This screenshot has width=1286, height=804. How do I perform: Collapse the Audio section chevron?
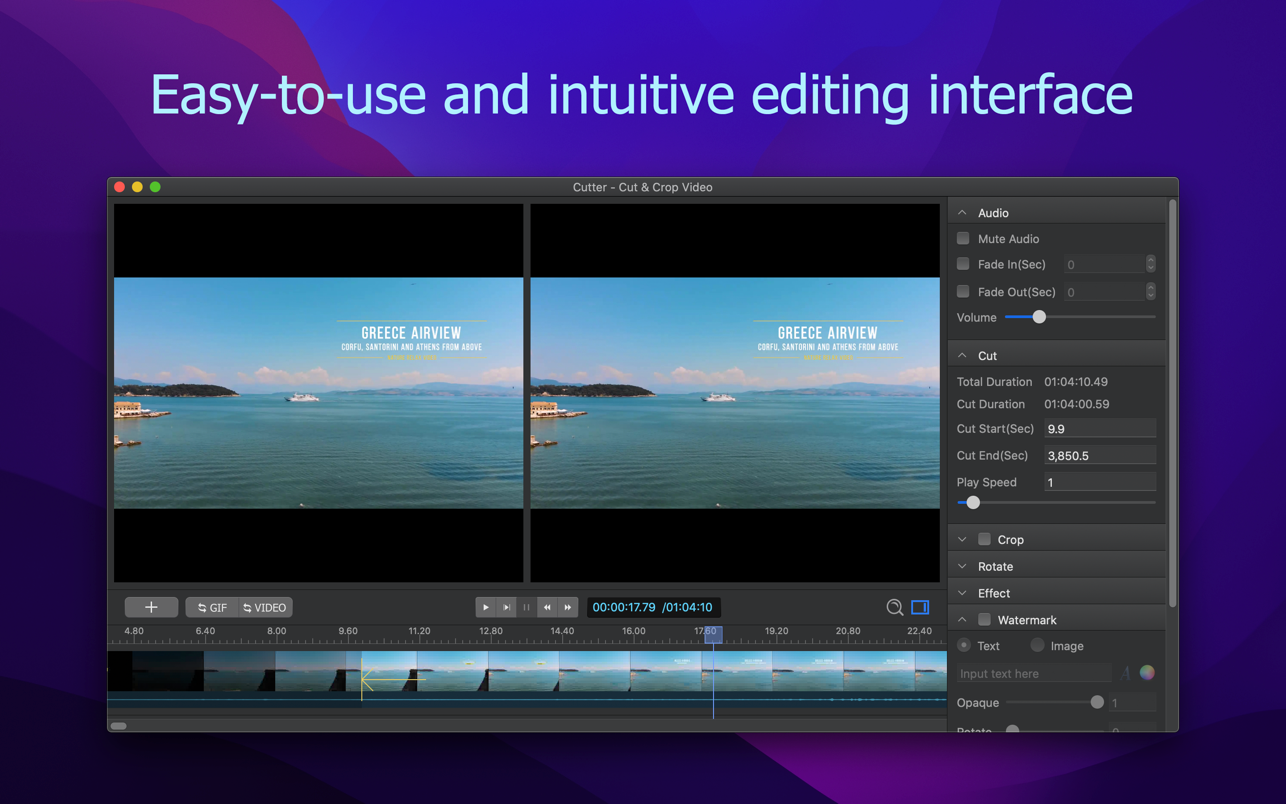pos(962,213)
